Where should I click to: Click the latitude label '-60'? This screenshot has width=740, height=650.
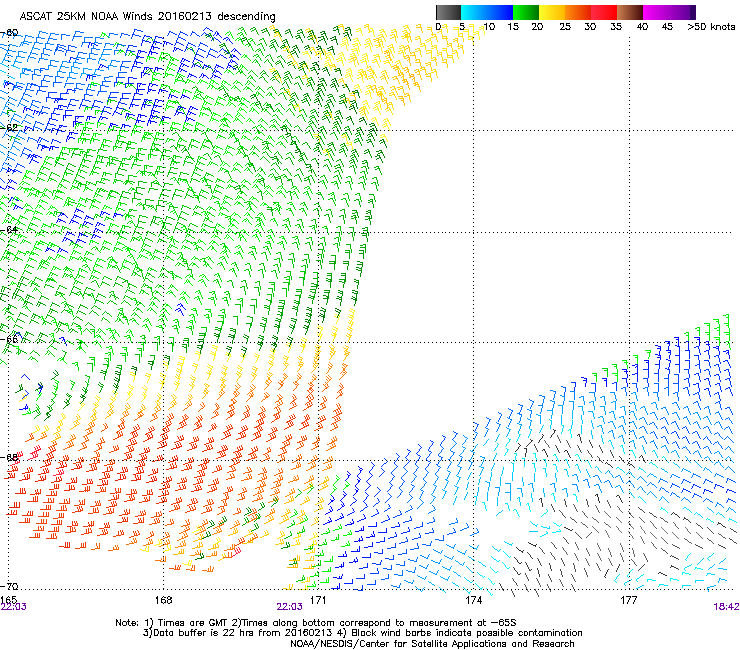tap(9, 33)
